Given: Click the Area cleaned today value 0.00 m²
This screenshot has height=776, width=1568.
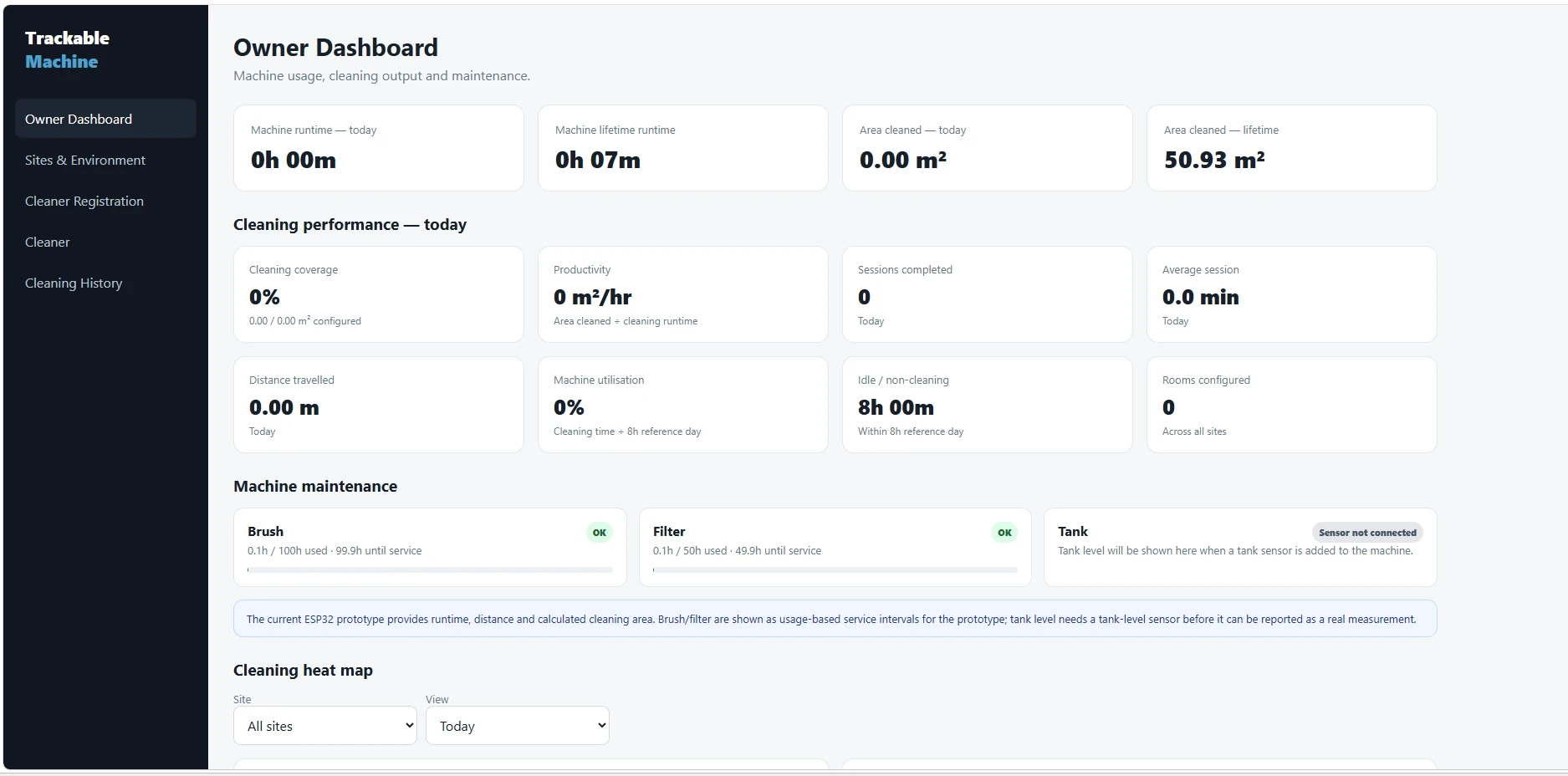Looking at the screenshot, I should [x=903, y=160].
